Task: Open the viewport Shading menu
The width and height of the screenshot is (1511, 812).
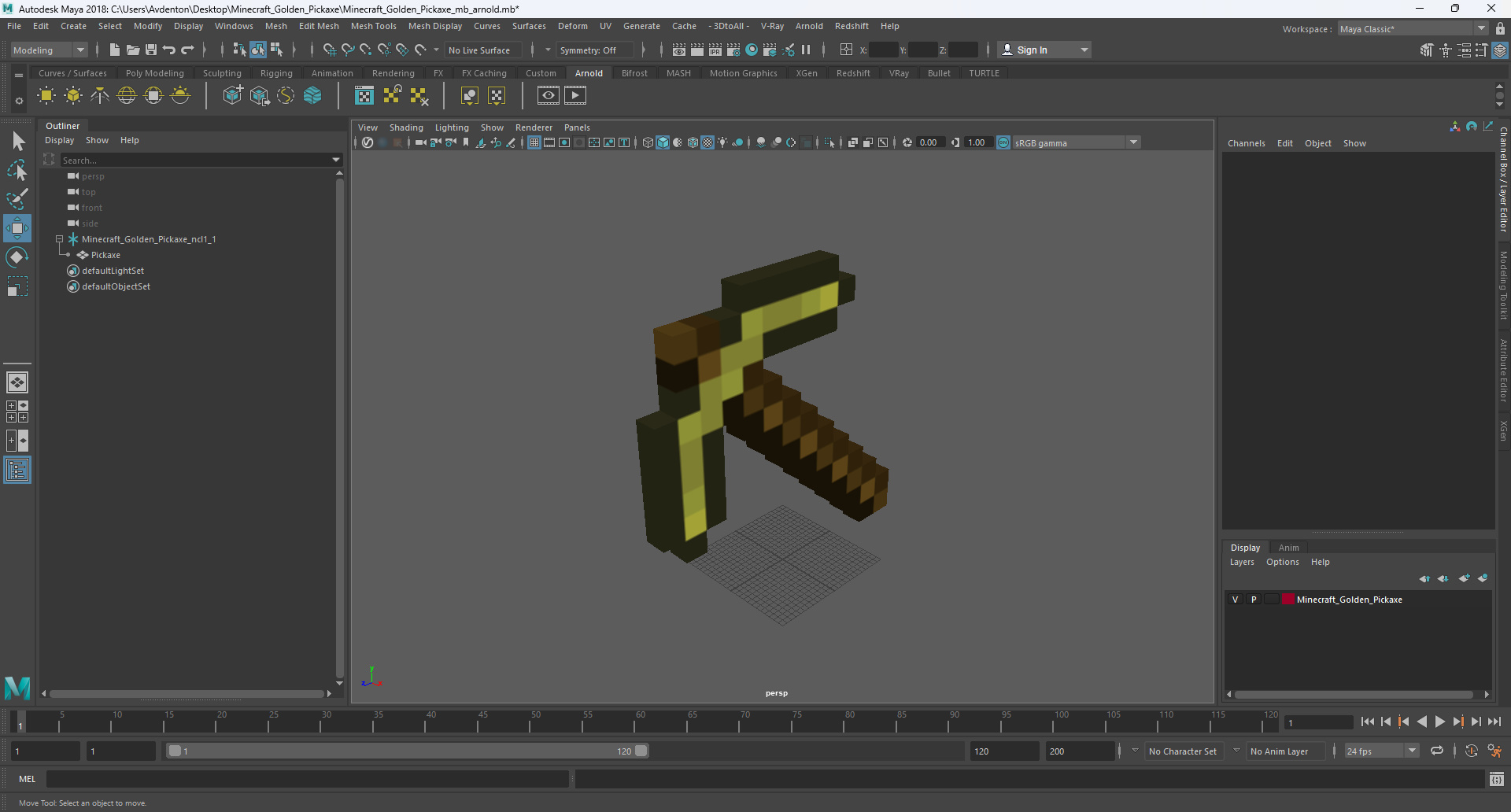Action: [x=406, y=127]
